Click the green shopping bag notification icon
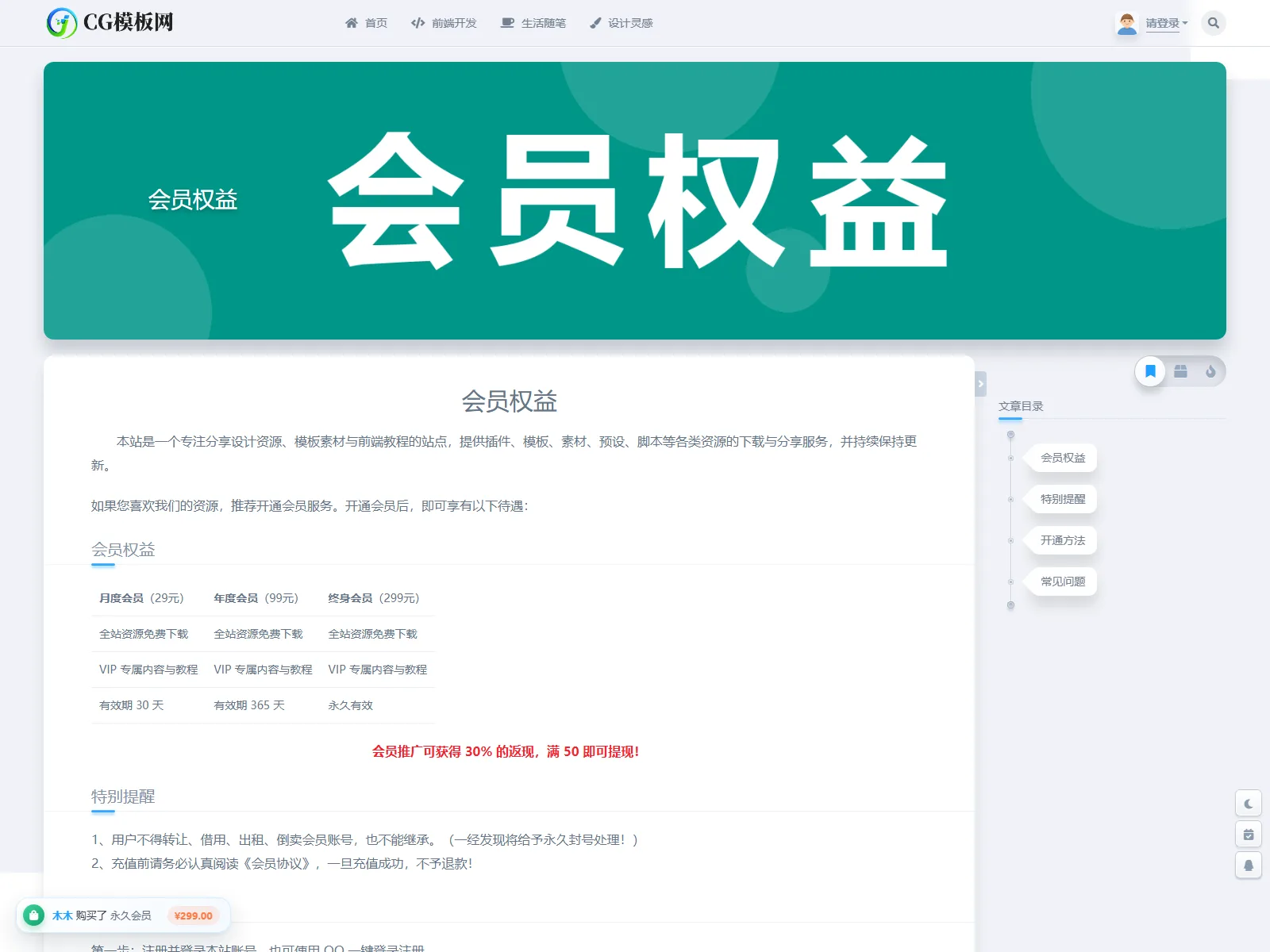This screenshot has height=952, width=1270. (x=33, y=916)
